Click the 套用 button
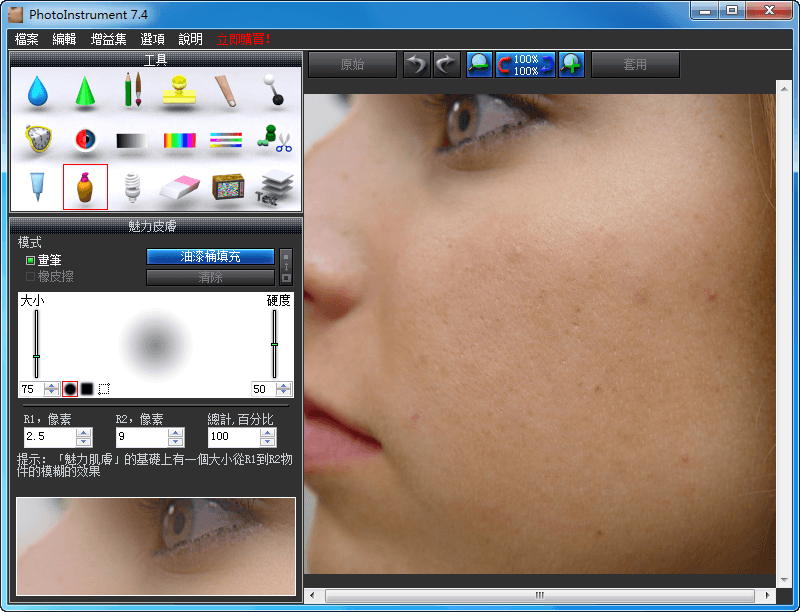This screenshot has height=612, width=800. pyautogui.click(x=635, y=64)
